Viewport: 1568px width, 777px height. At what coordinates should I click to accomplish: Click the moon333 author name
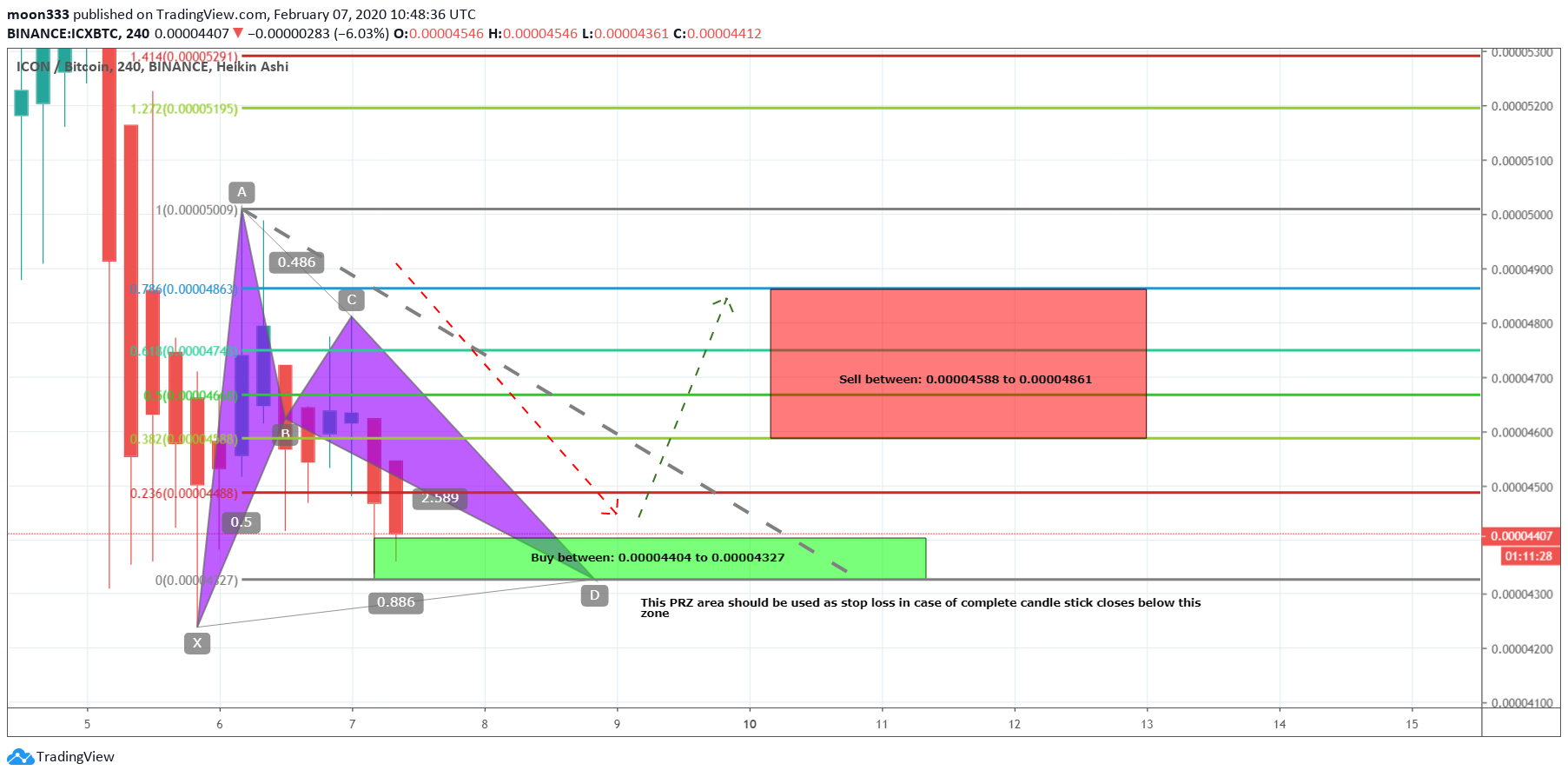coord(38,15)
